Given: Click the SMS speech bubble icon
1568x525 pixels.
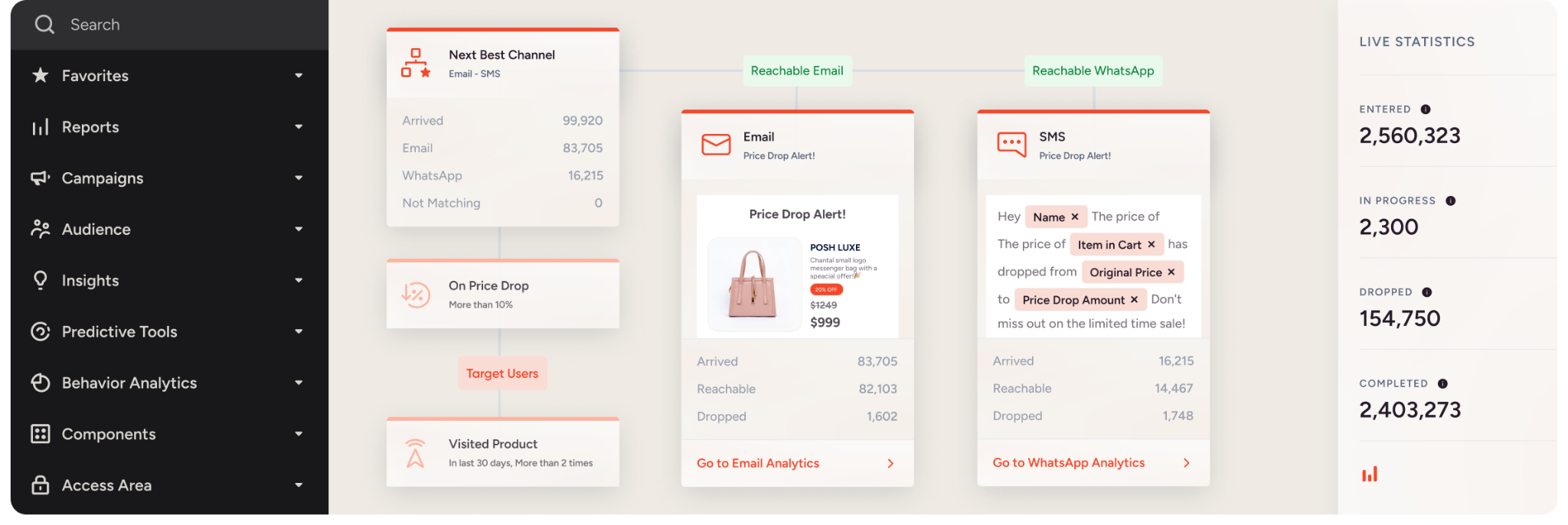Looking at the screenshot, I should pos(1012,144).
